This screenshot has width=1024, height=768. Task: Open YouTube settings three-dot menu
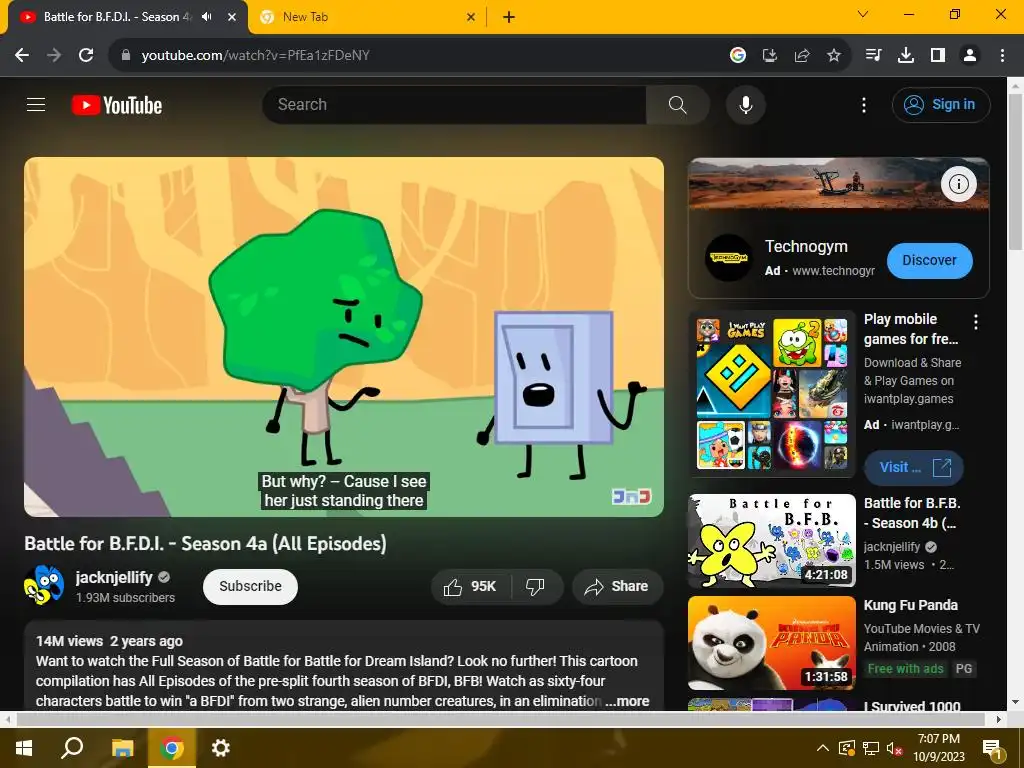pos(863,104)
